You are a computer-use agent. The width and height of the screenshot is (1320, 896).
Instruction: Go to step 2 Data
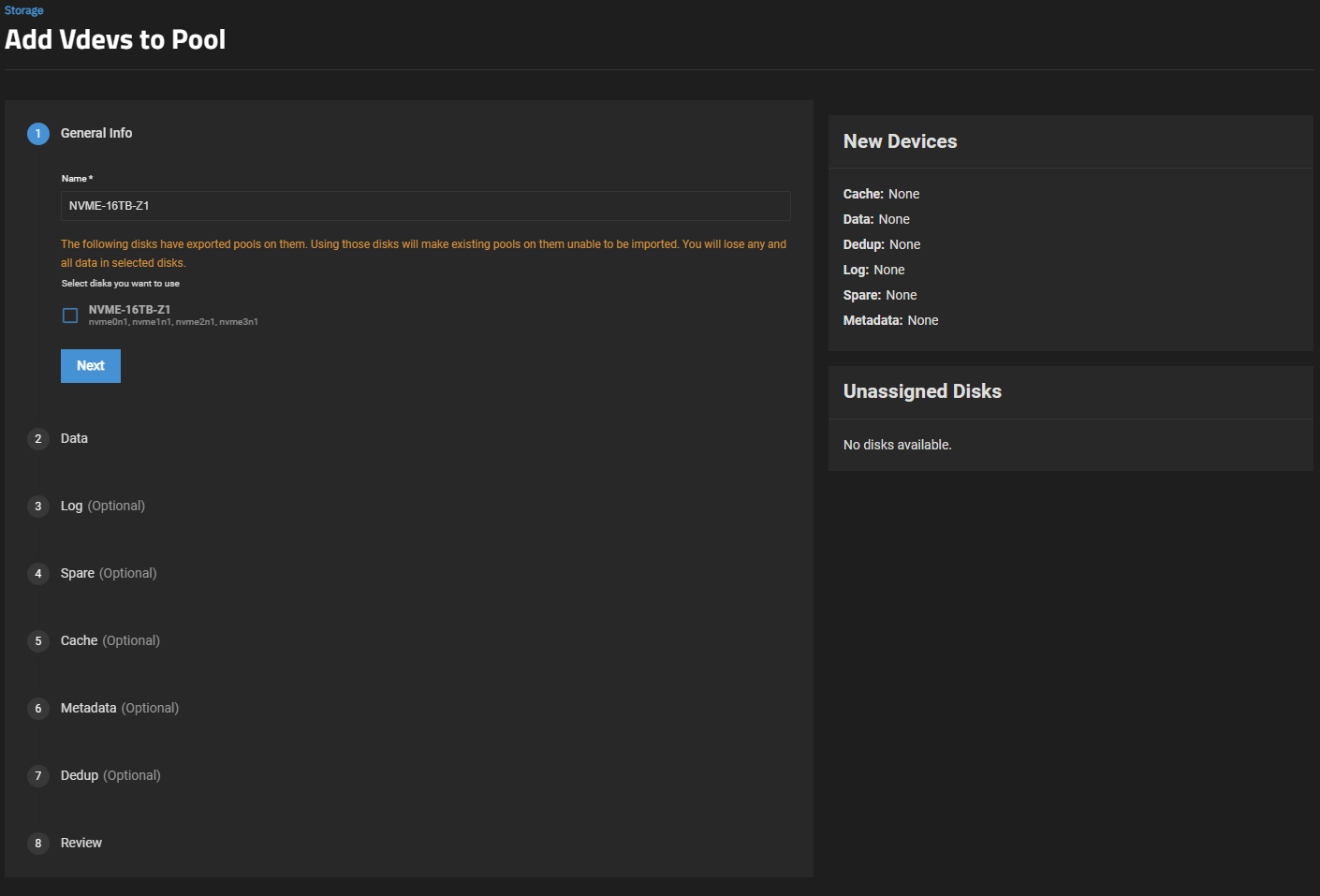click(58, 439)
